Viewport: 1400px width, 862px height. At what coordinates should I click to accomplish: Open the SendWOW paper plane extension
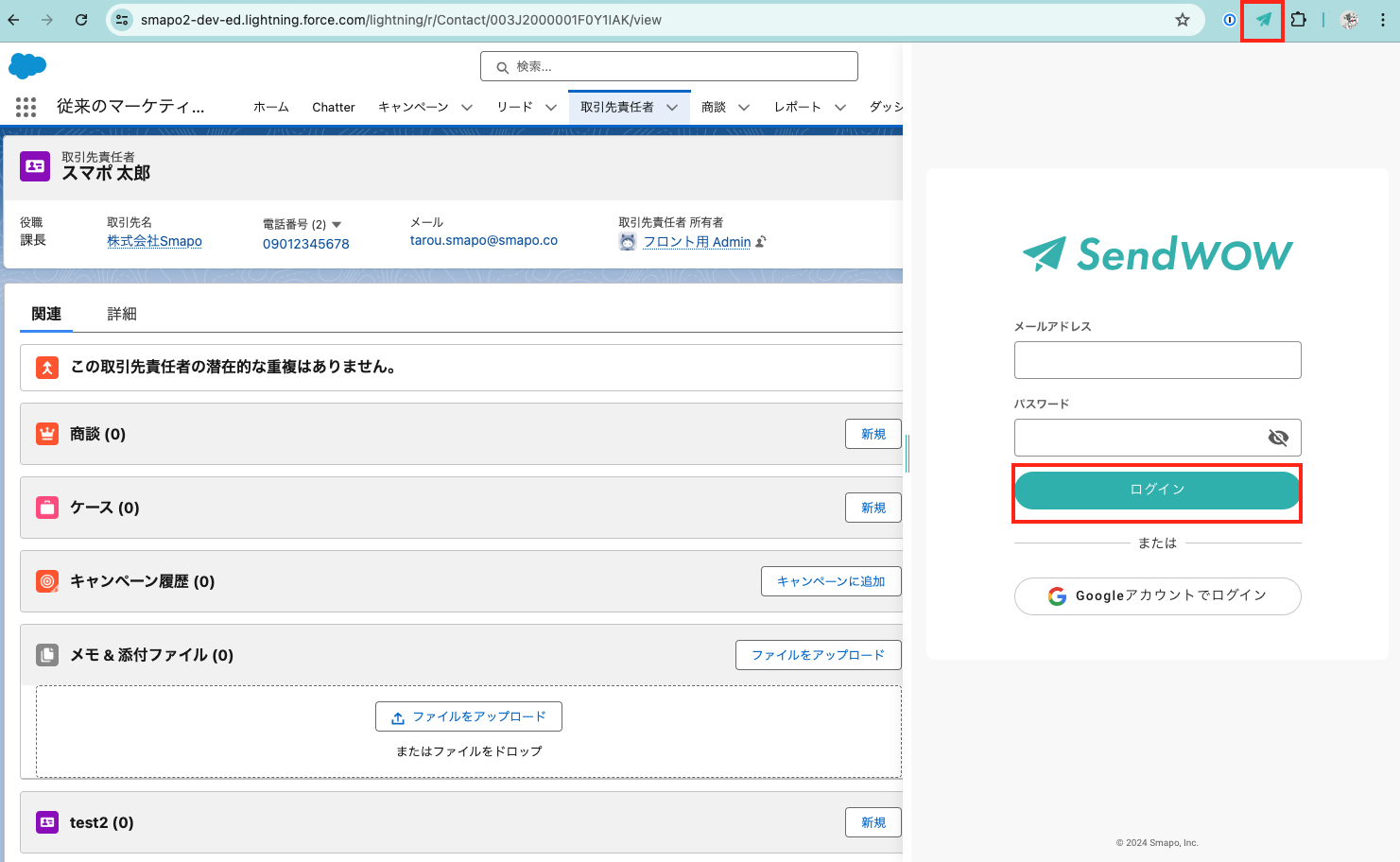click(1263, 20)
